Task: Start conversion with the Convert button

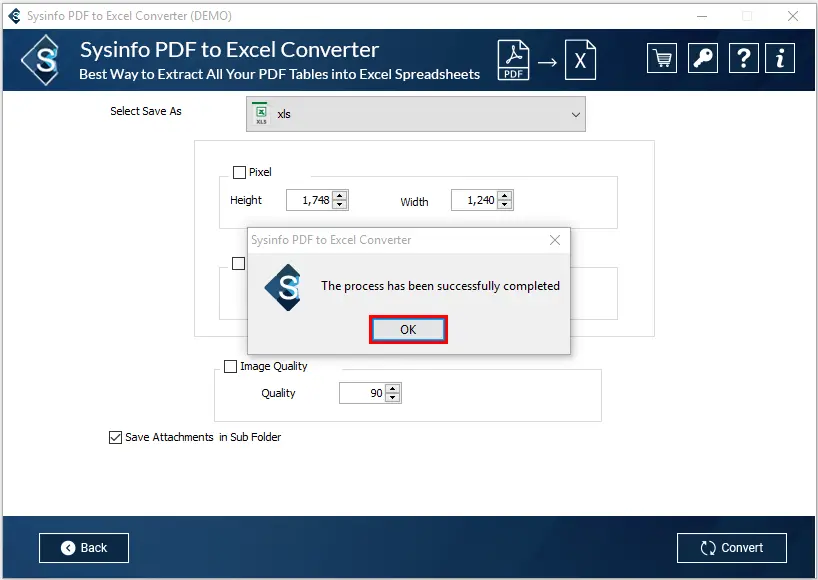Action: (x=731, y=548)
